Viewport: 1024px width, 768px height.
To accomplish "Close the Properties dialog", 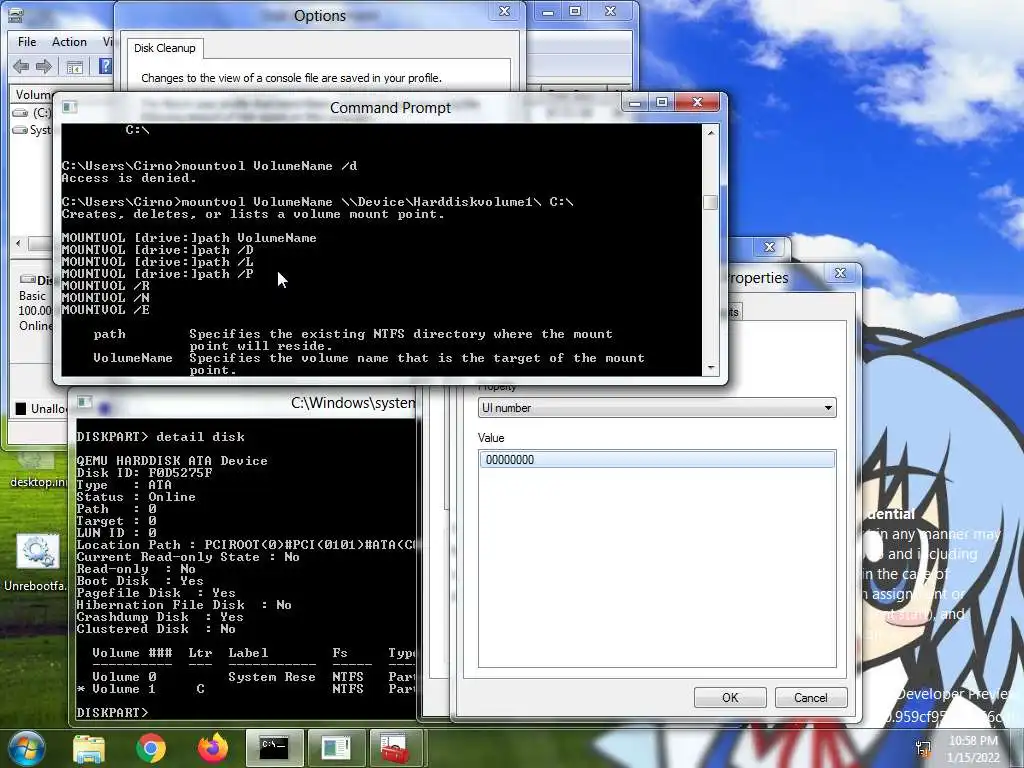I will coord(840,273).
